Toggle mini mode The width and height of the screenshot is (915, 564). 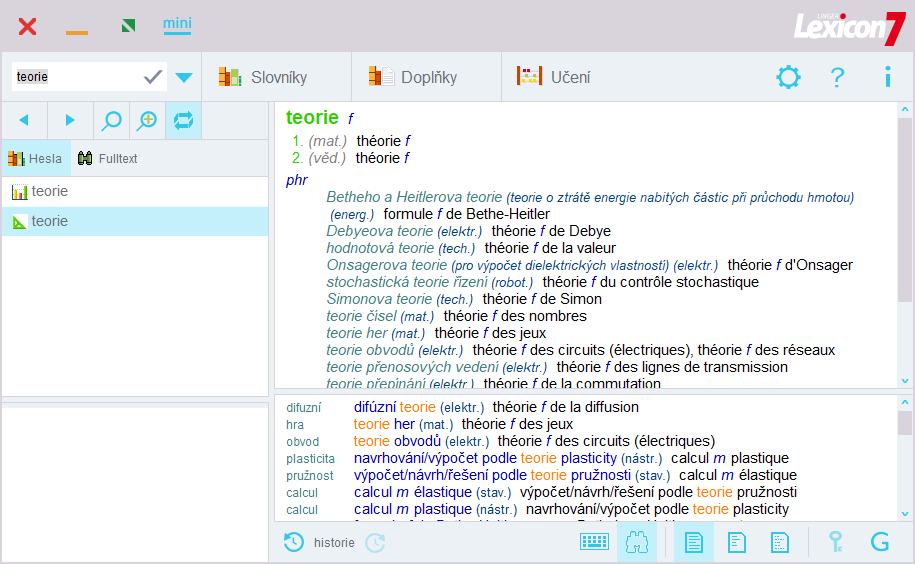(x=177, y=24)
